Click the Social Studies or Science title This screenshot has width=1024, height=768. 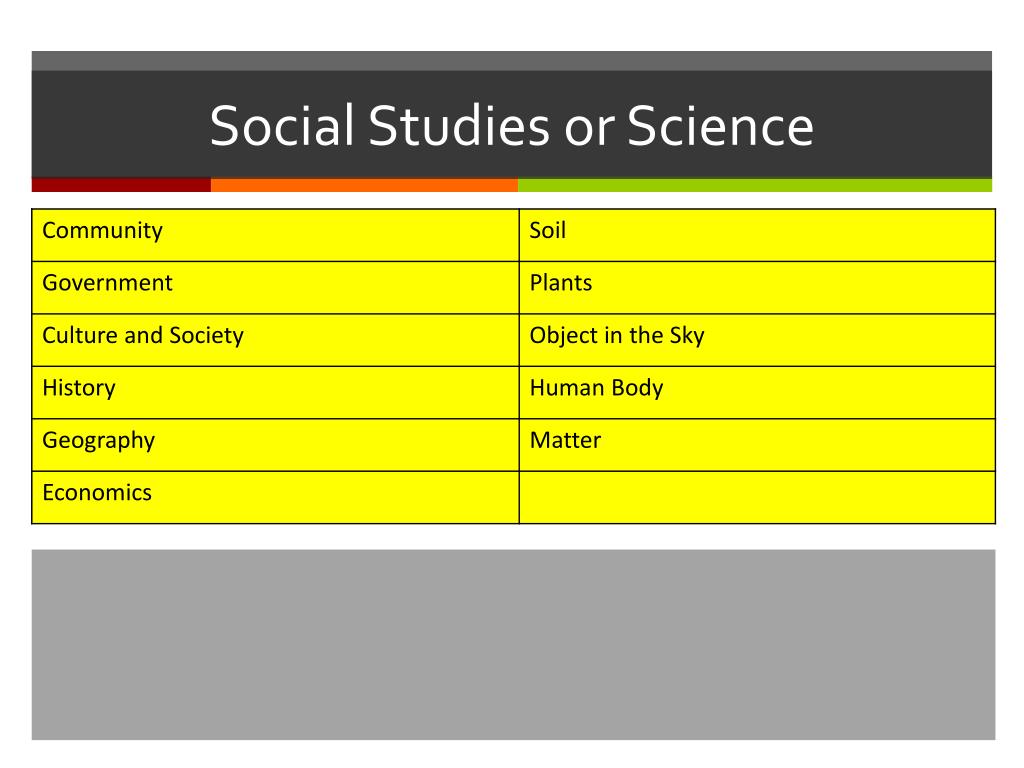click(x=511, y=125)
